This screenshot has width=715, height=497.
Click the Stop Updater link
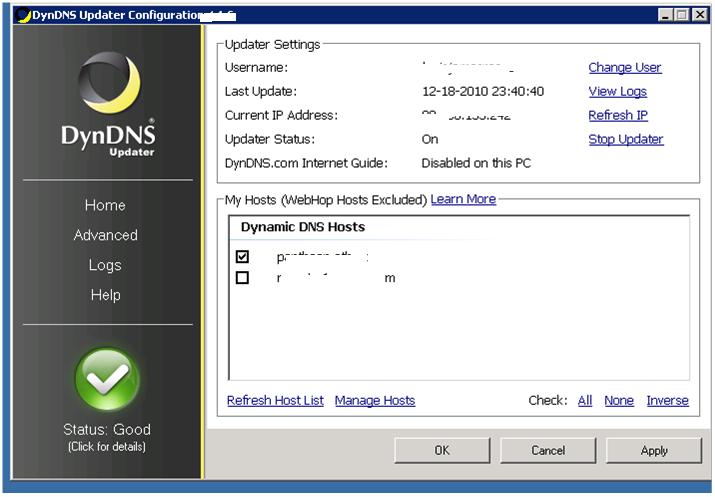pos(626,139)
